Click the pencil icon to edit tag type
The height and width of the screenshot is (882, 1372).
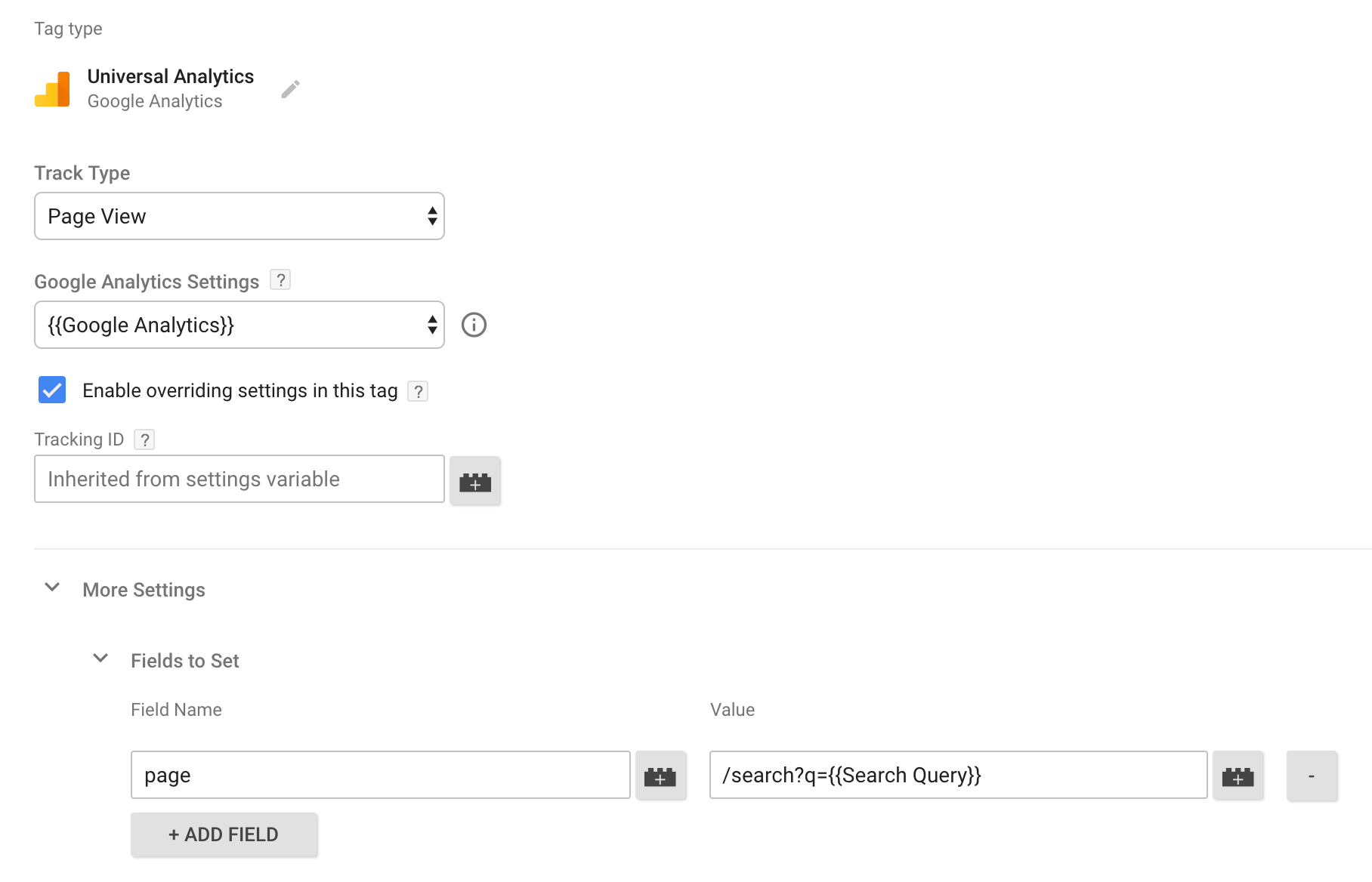point(290,88)
